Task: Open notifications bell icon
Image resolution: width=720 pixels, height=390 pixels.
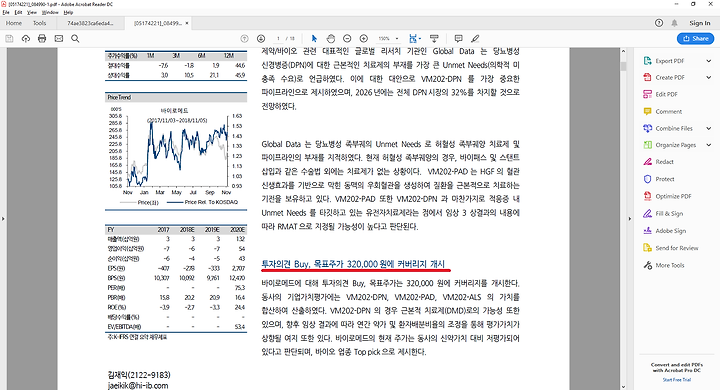Action: point(675,23)
